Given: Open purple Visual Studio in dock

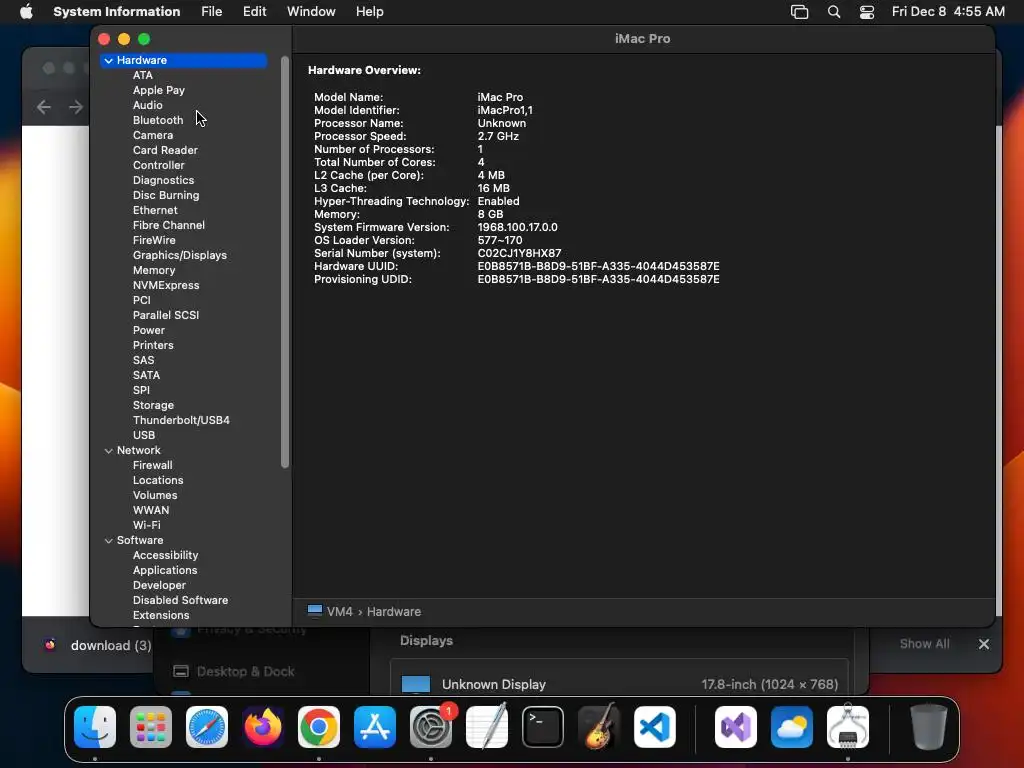Looking at the screenshot, I should point(736,726).
